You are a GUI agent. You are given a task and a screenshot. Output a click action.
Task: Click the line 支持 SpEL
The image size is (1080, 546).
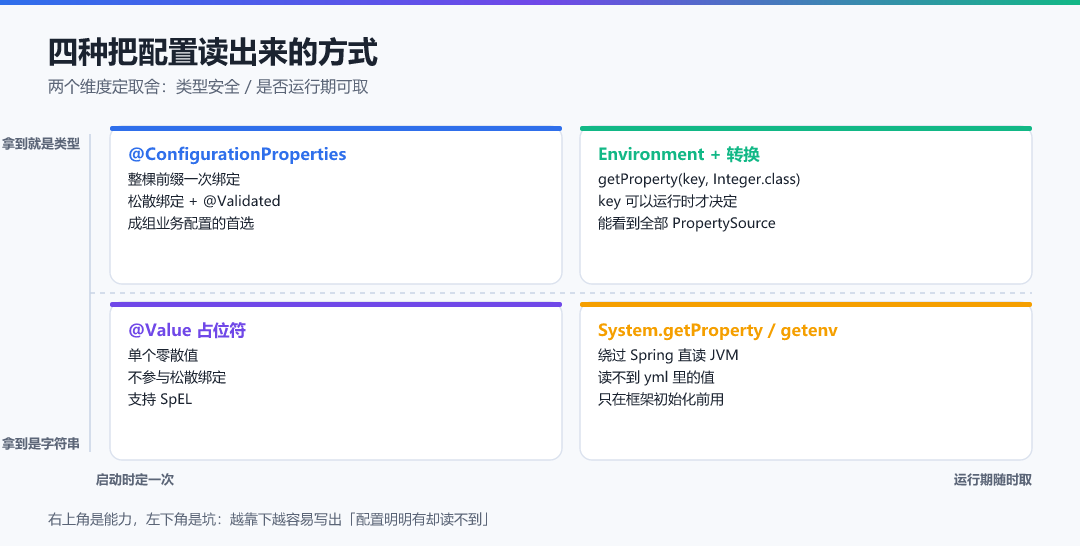click(x=160, y=399)
